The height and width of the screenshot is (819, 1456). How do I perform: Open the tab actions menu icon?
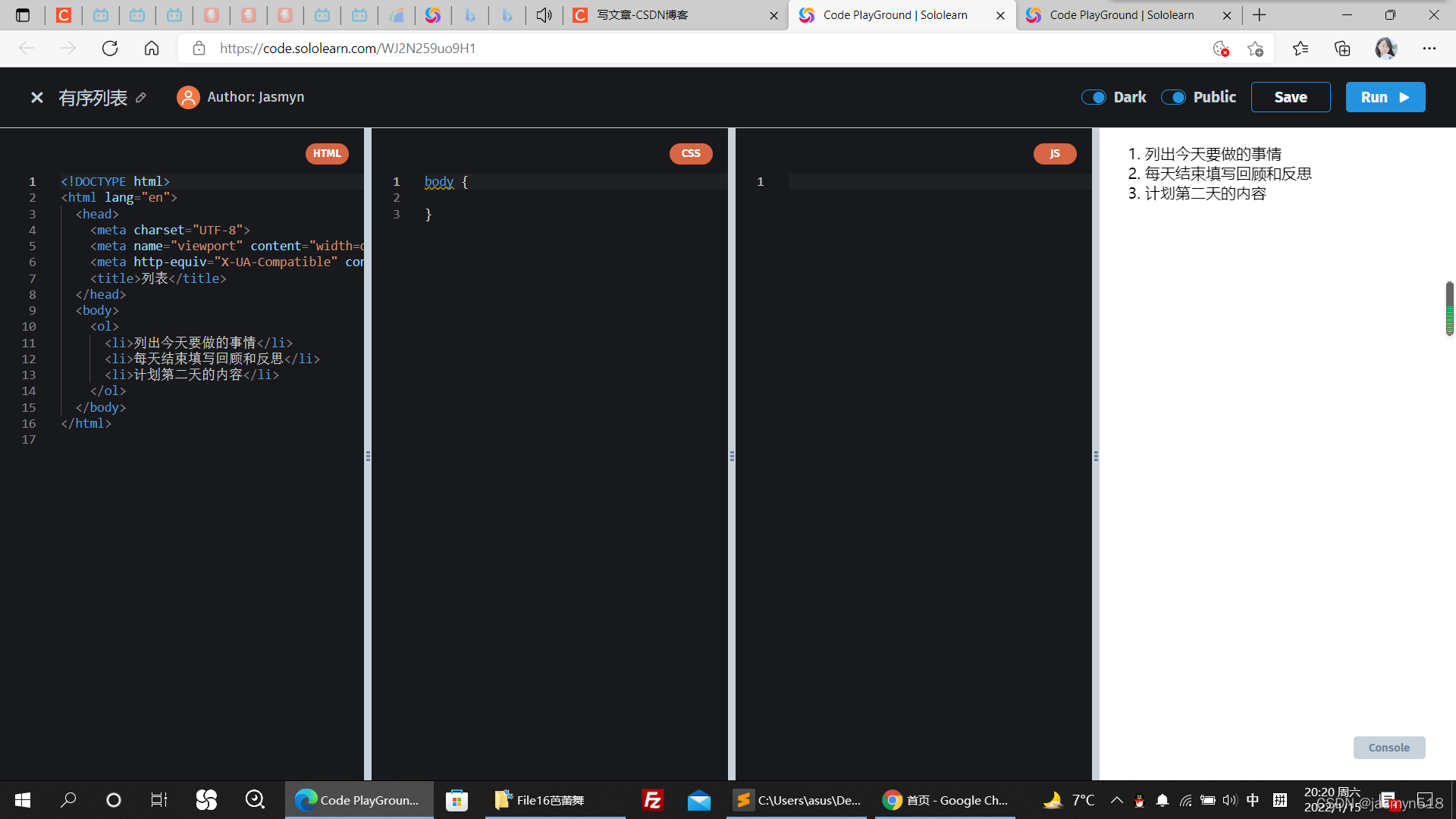23,15
